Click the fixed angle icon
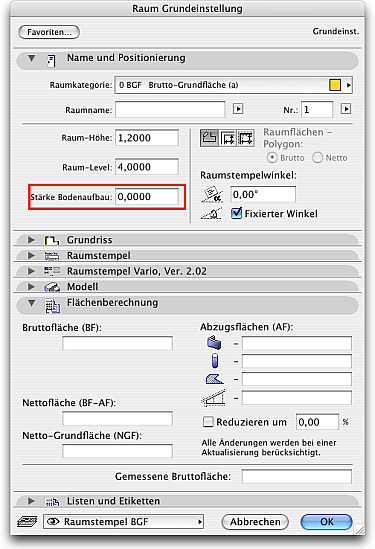This screenshot has width=375, height=549. coord(211,214)
